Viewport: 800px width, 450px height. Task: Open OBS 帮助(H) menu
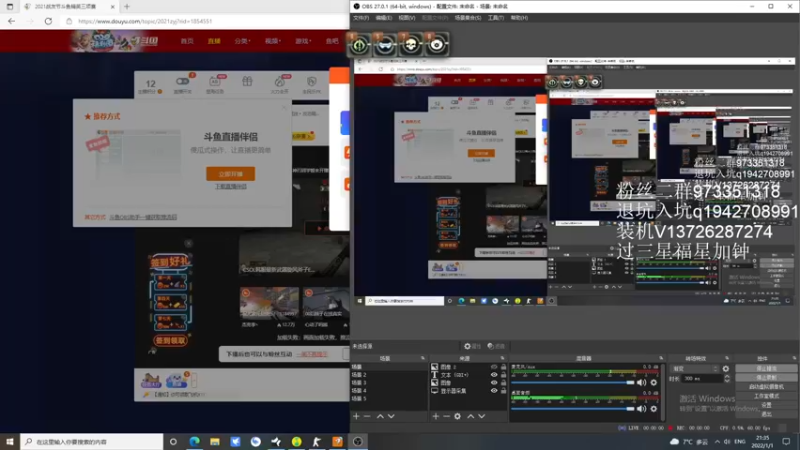pyautogui.click(x=519, y=18)
